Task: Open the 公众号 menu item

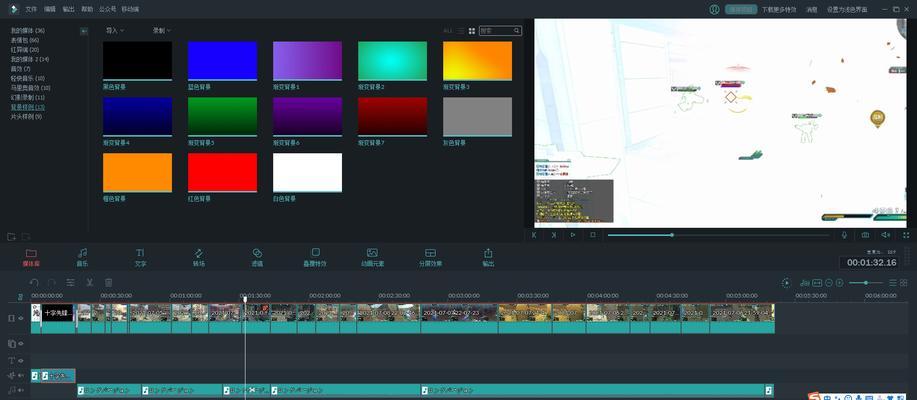Action: point(107,9)
